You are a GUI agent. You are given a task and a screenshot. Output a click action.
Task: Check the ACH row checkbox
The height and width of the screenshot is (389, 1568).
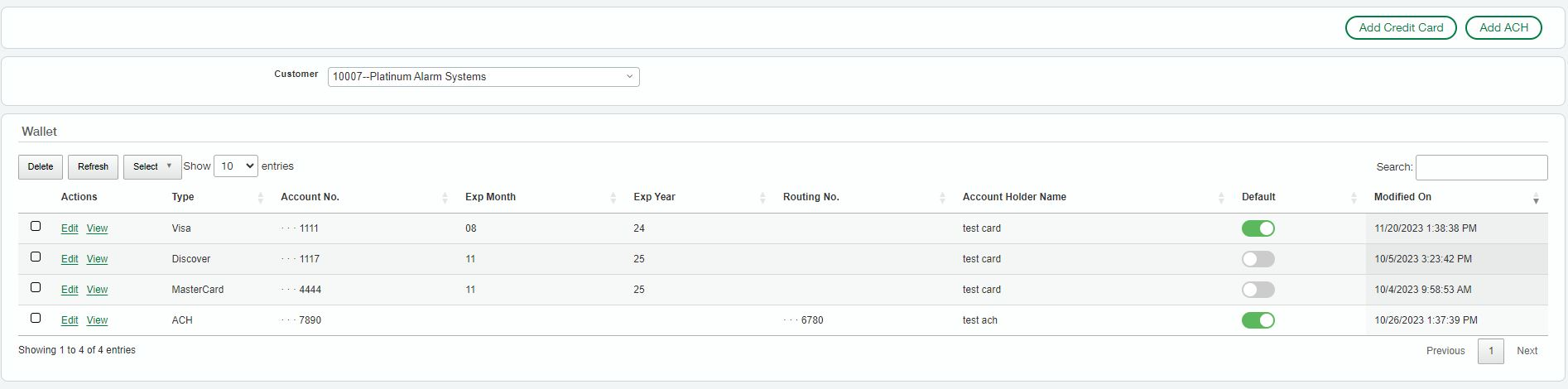click(36, 318)
